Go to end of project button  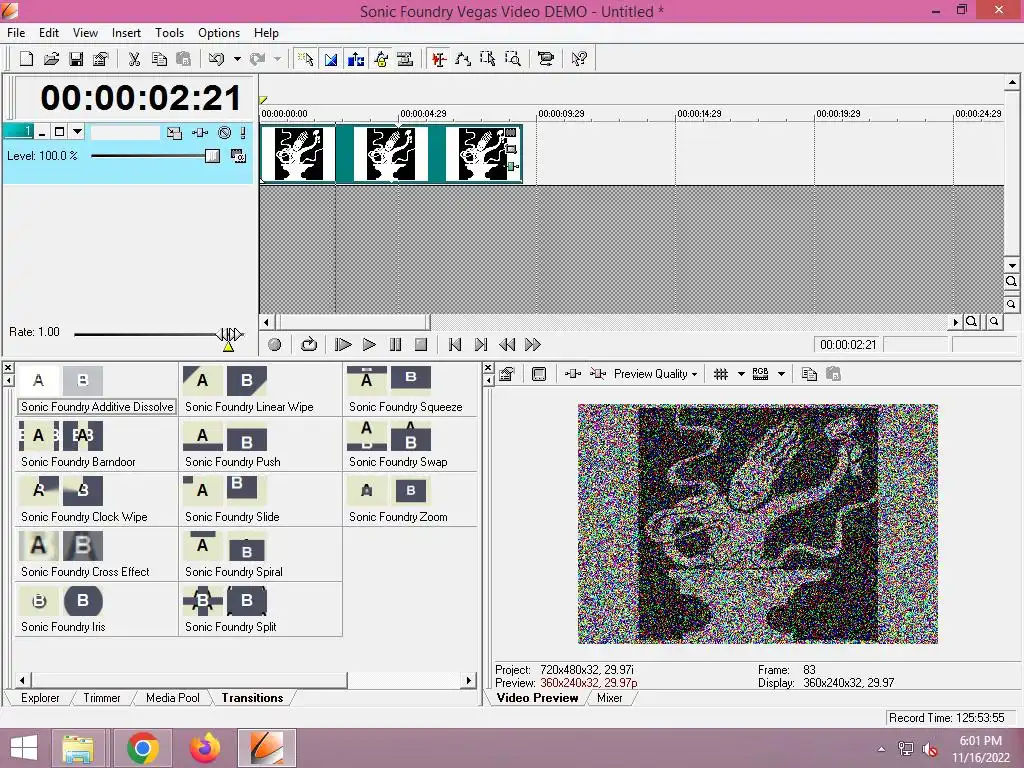coord(481,344)
